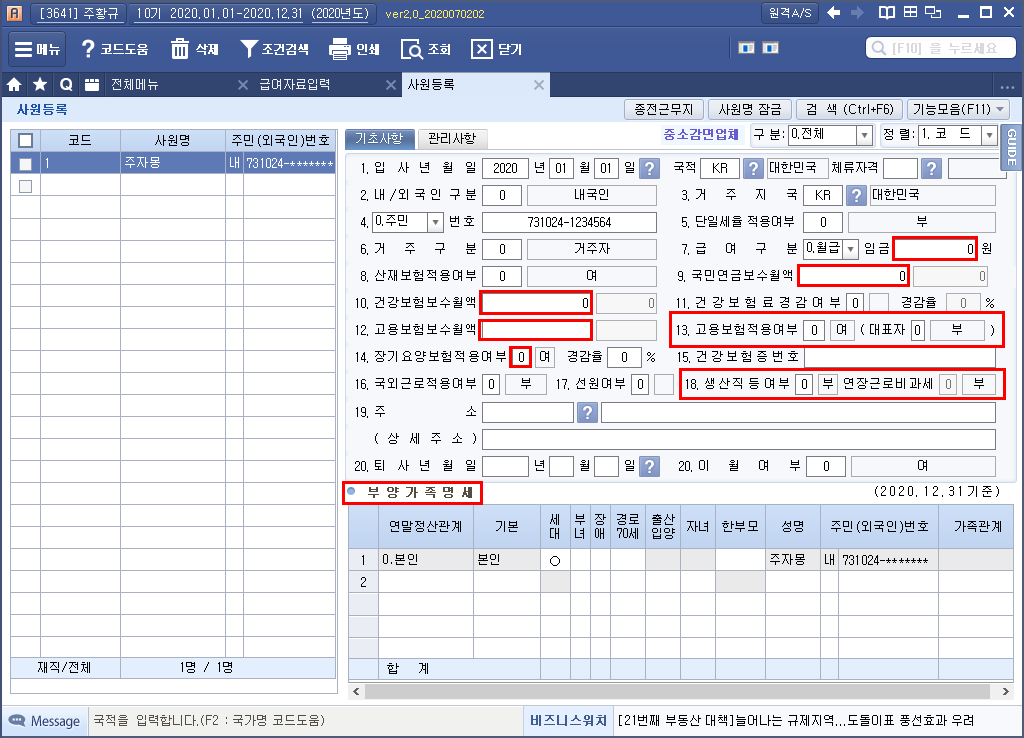Close the 전체메뉴 tab
The width and height of the screenshot is (1024, 738).
point(243,85)
